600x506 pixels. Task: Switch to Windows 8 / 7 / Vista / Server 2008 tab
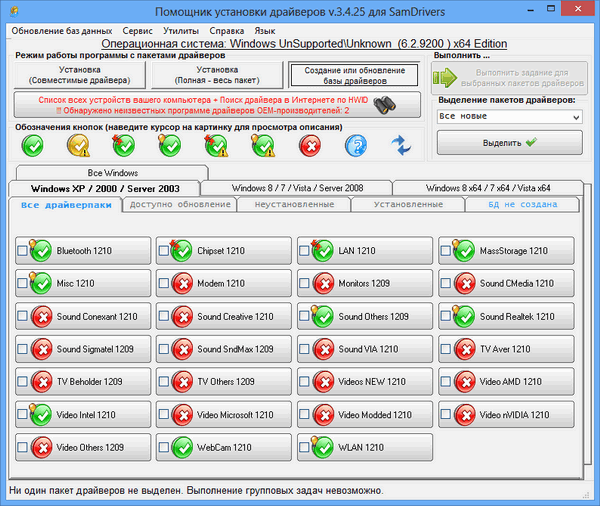click(297, 188)
